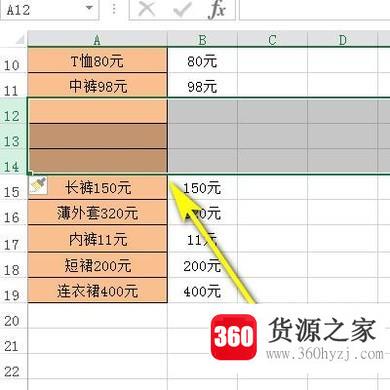The height and width of the screenshot is (390, 390).
Task: Click cell B11 showing 98元
Action: tap(202, 86)
